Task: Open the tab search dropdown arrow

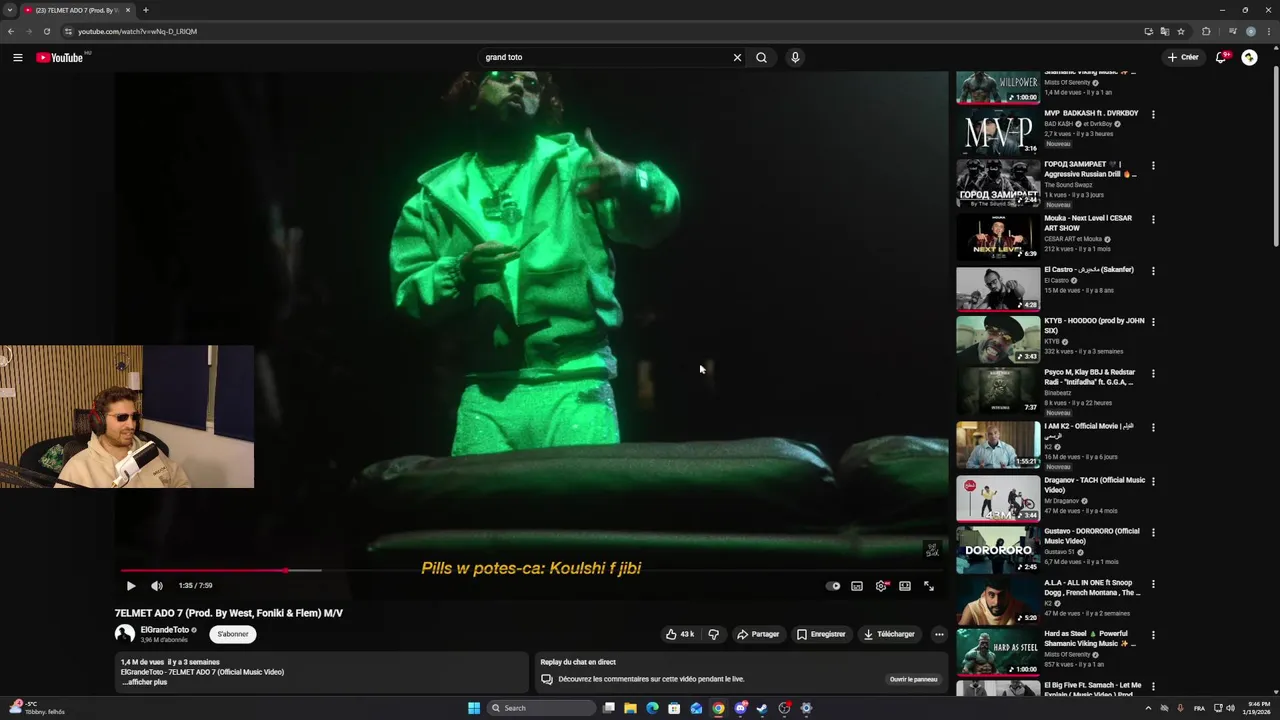Action: tap(10, 10)
